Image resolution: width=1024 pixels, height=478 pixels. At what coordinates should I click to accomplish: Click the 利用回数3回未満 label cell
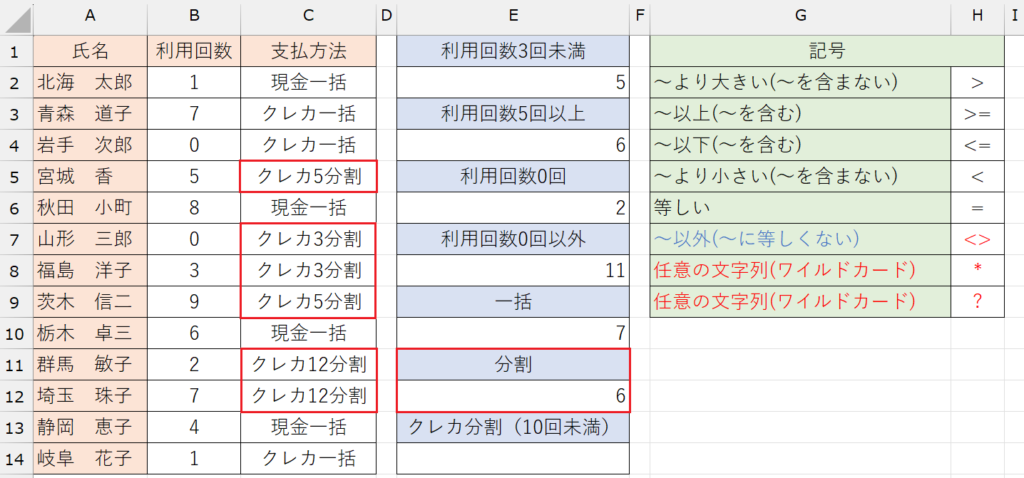pos(513,50)
